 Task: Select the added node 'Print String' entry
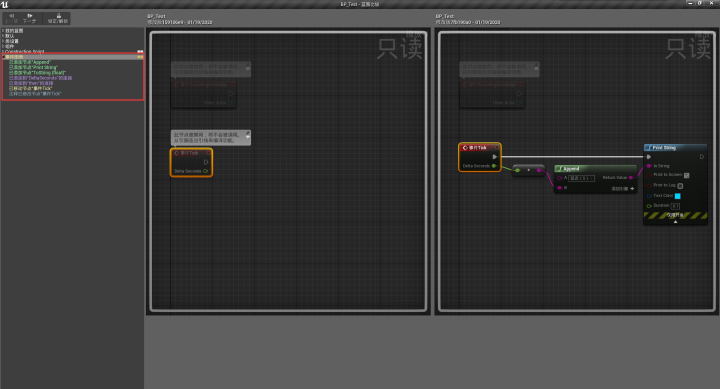tap(34, 68)
